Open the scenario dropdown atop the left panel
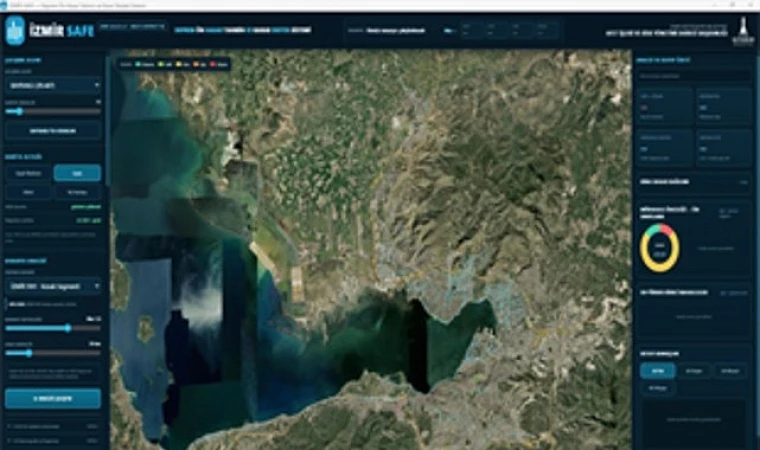The height and width of the screenshot is (450, 760). (x=53, y=85)
